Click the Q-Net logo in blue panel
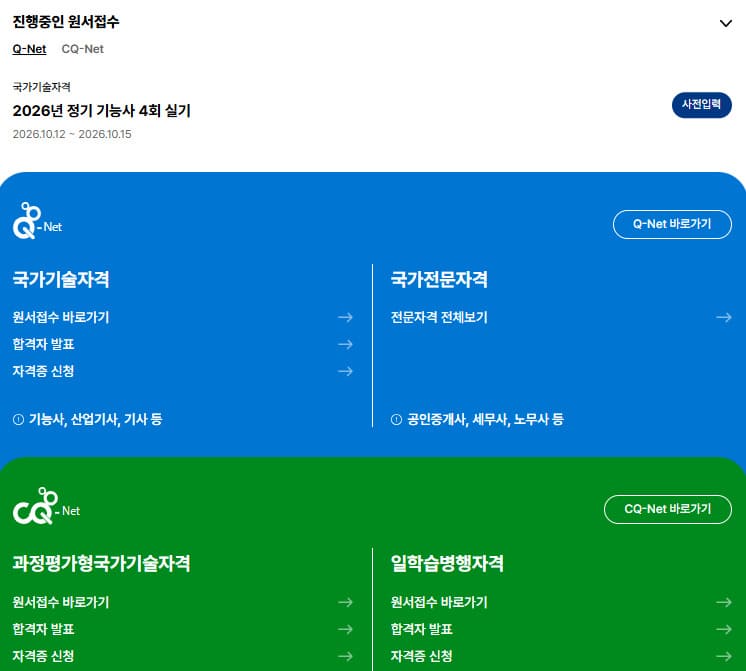This screenshot has width=746, height=671. click(x=37, y=220)
